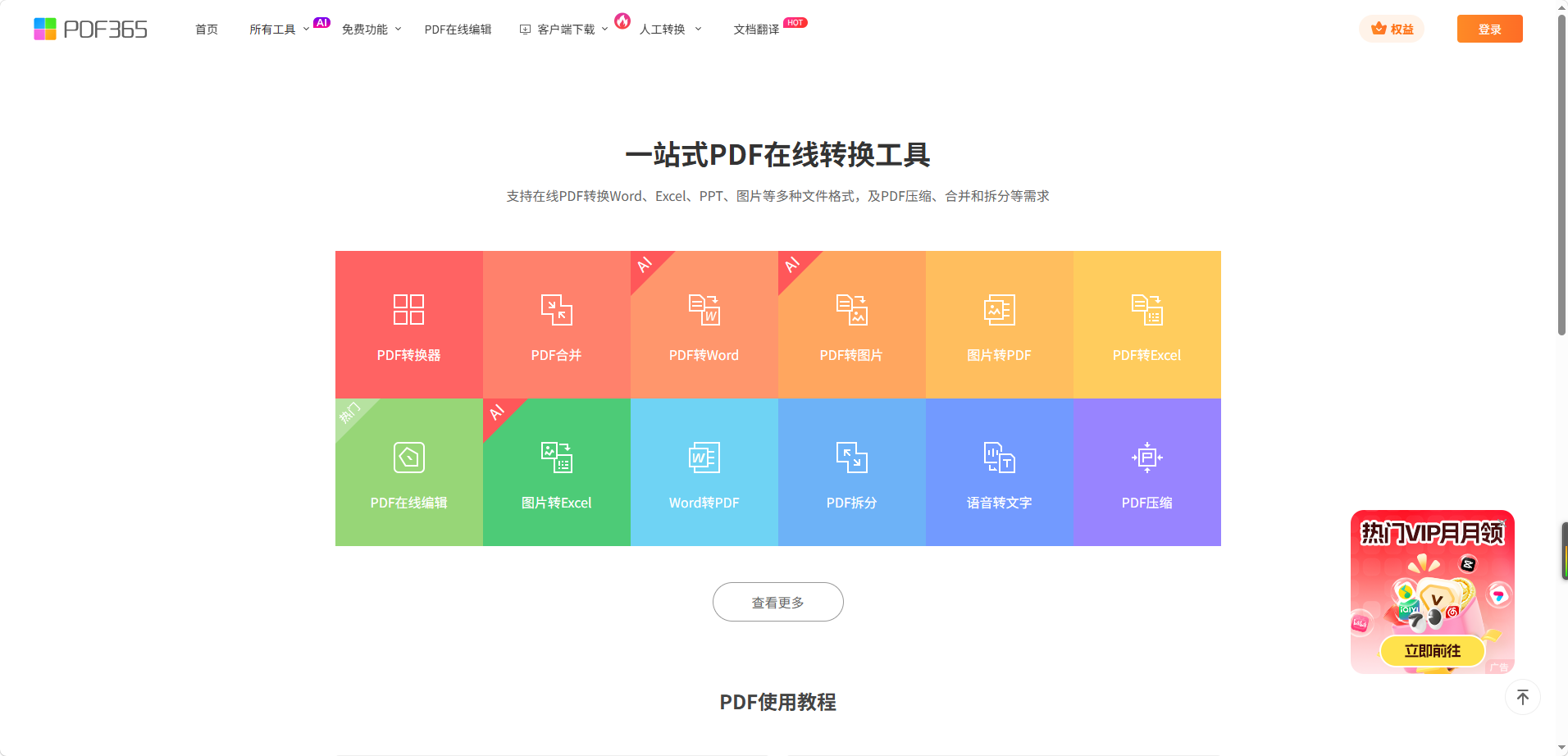Click the PDF拆分 split tool
Screen dimensions: 1568x756
point(851,472)
